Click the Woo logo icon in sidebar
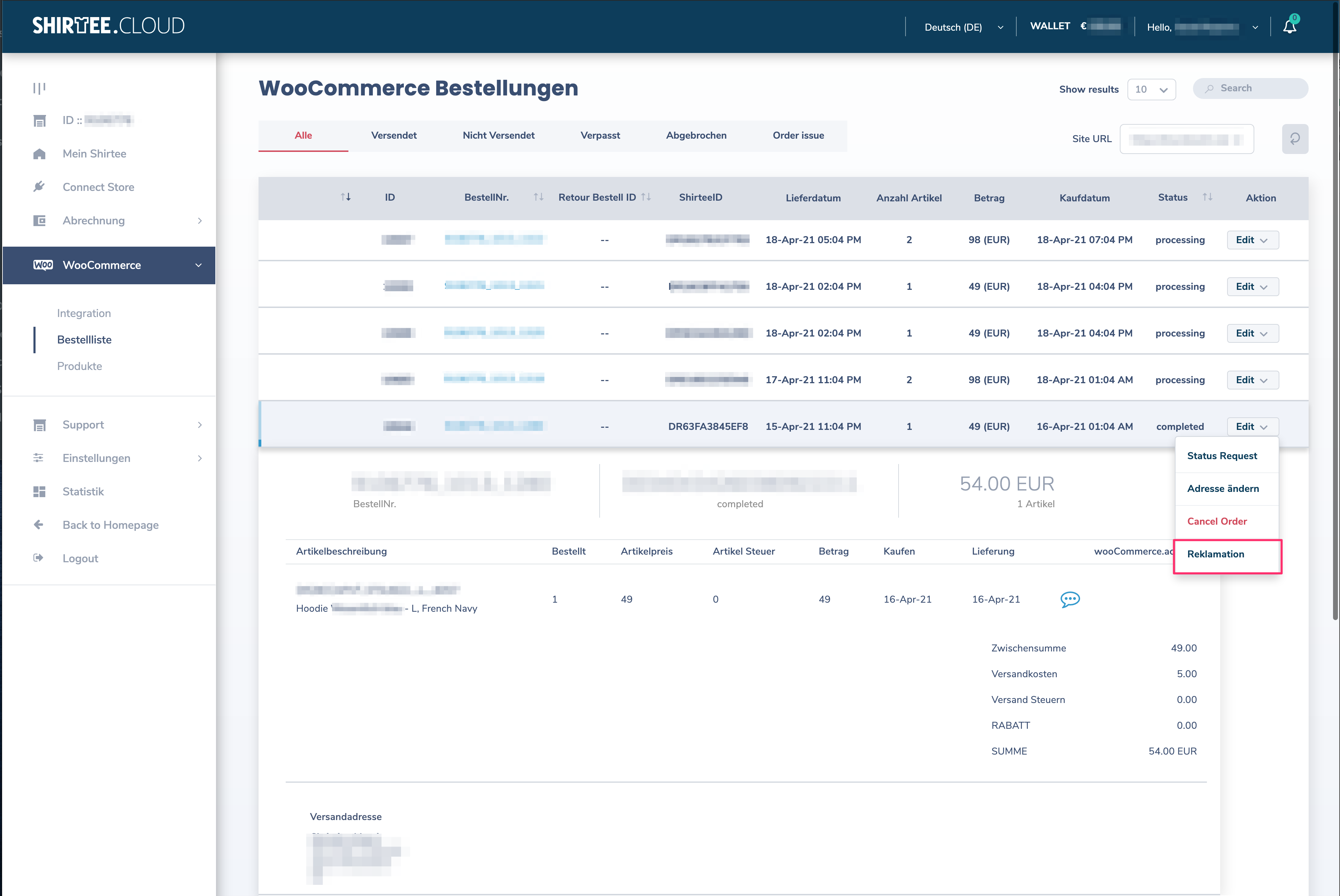1340x896 pixels. (x=43, y=265)
